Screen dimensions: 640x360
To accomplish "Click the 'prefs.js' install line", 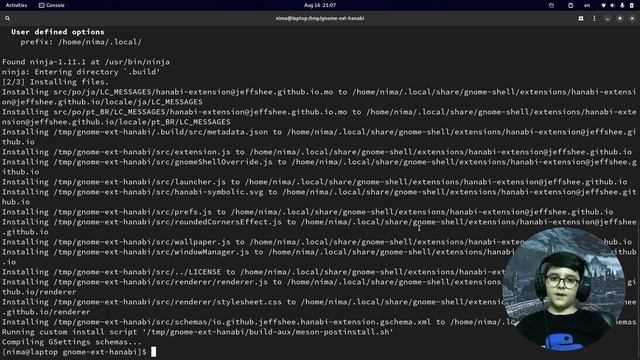I will click(x=307, y=212).
